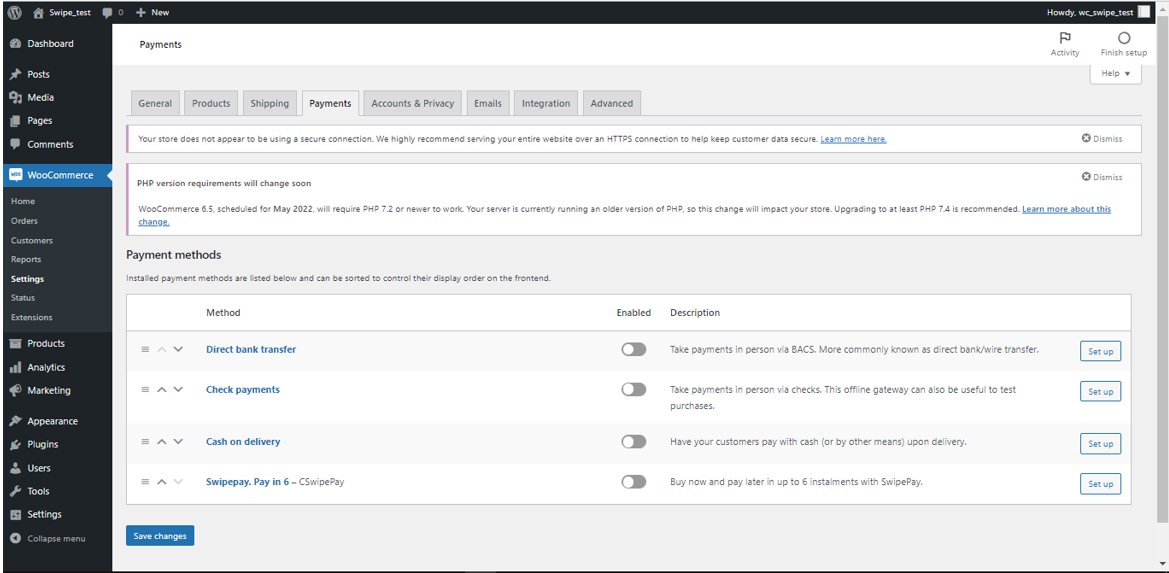Open Direct bank transfer method link
The width and height of the screenshot is (1169, 573).
point(251,349)
